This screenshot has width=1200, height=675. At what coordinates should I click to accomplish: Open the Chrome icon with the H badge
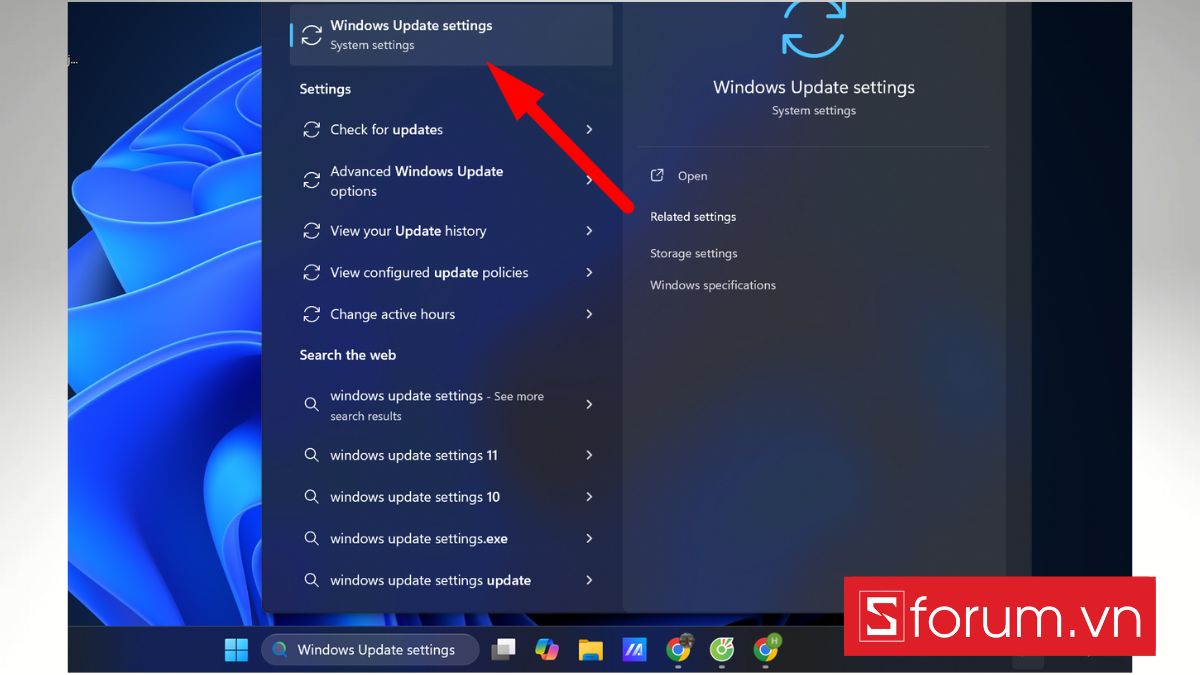point(767,649)
